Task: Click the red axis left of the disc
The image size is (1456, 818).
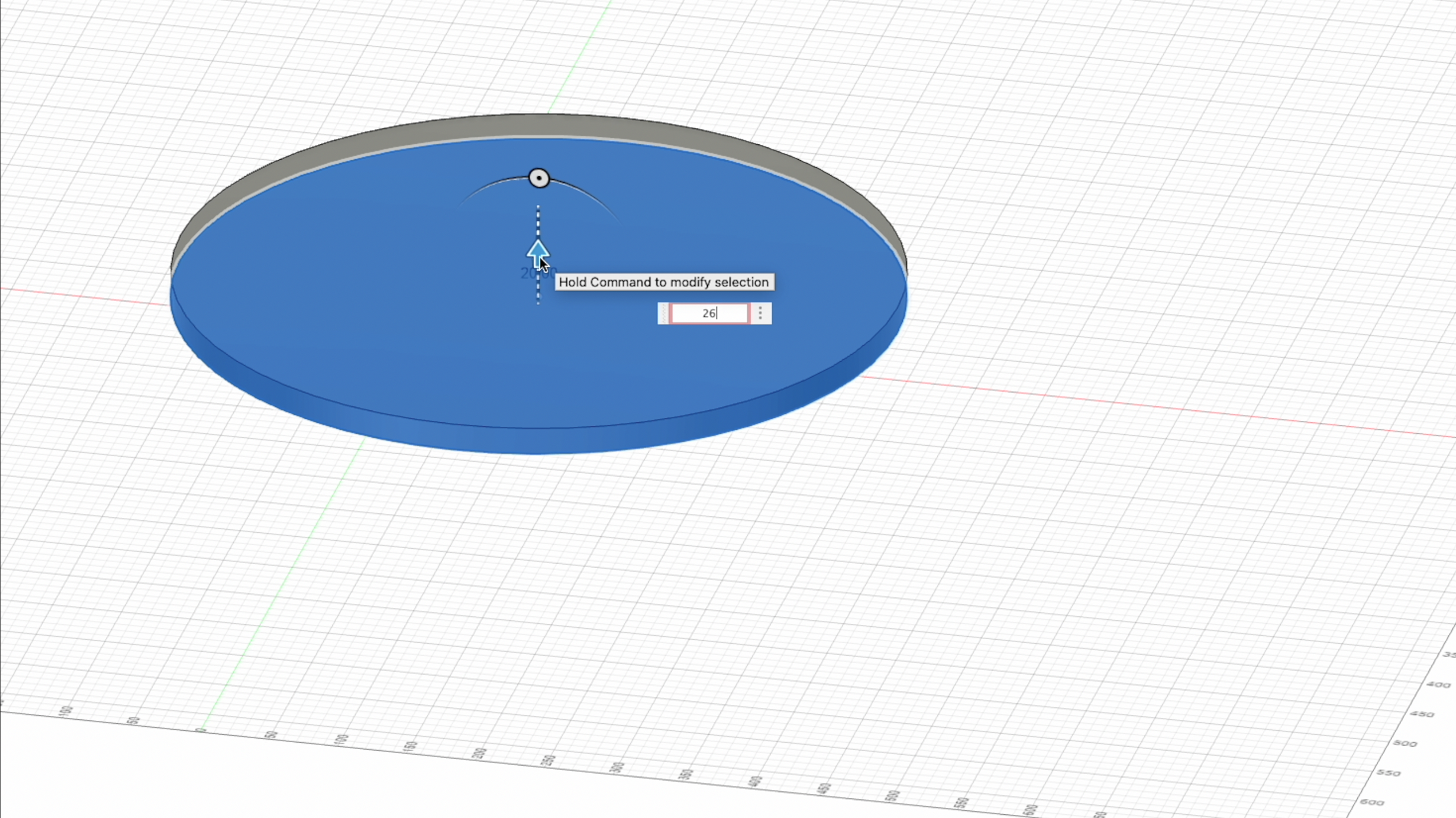Action: pyautogui.click(x=85, y=296)
